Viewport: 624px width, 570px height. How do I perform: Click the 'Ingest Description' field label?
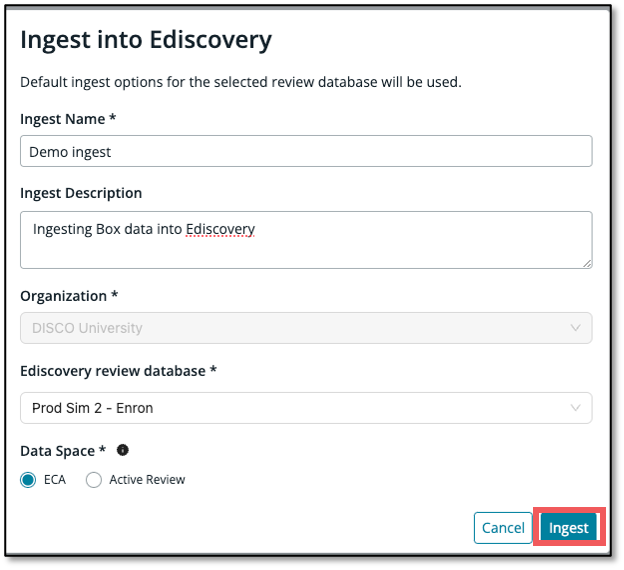(81, 193)
